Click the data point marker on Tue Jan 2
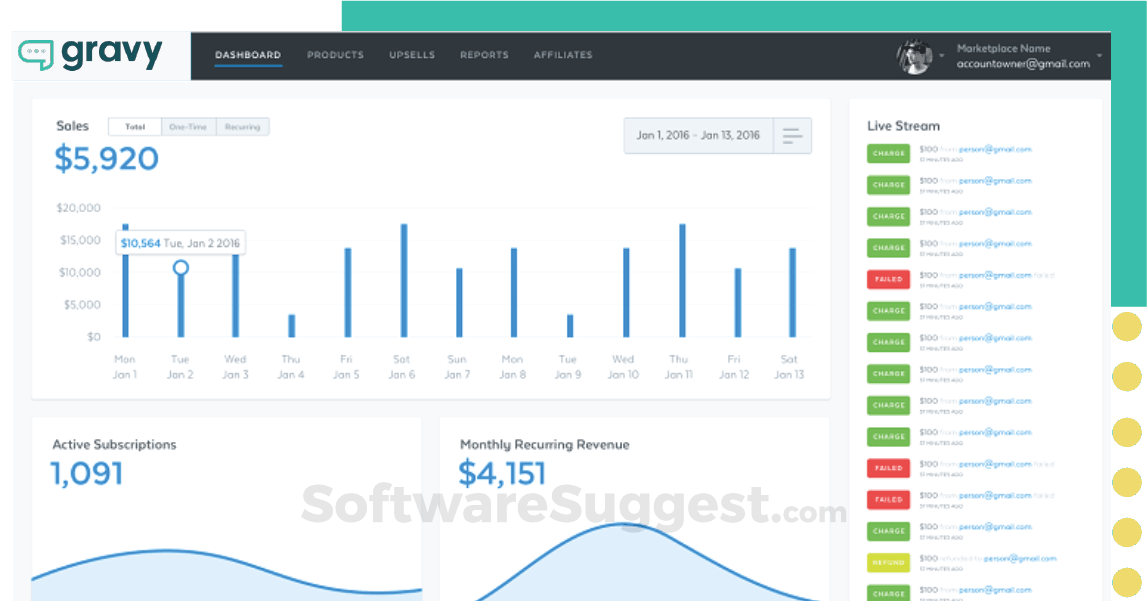 tap(181, 268)
